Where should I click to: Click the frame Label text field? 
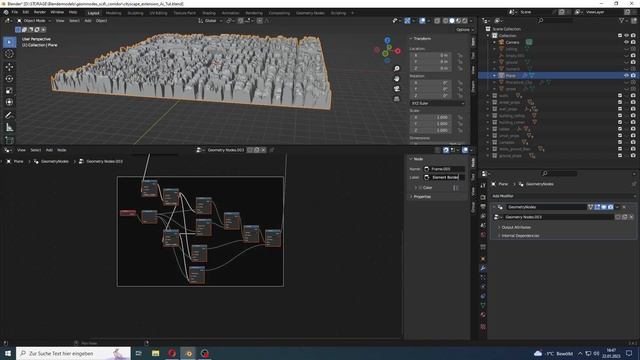444,178
